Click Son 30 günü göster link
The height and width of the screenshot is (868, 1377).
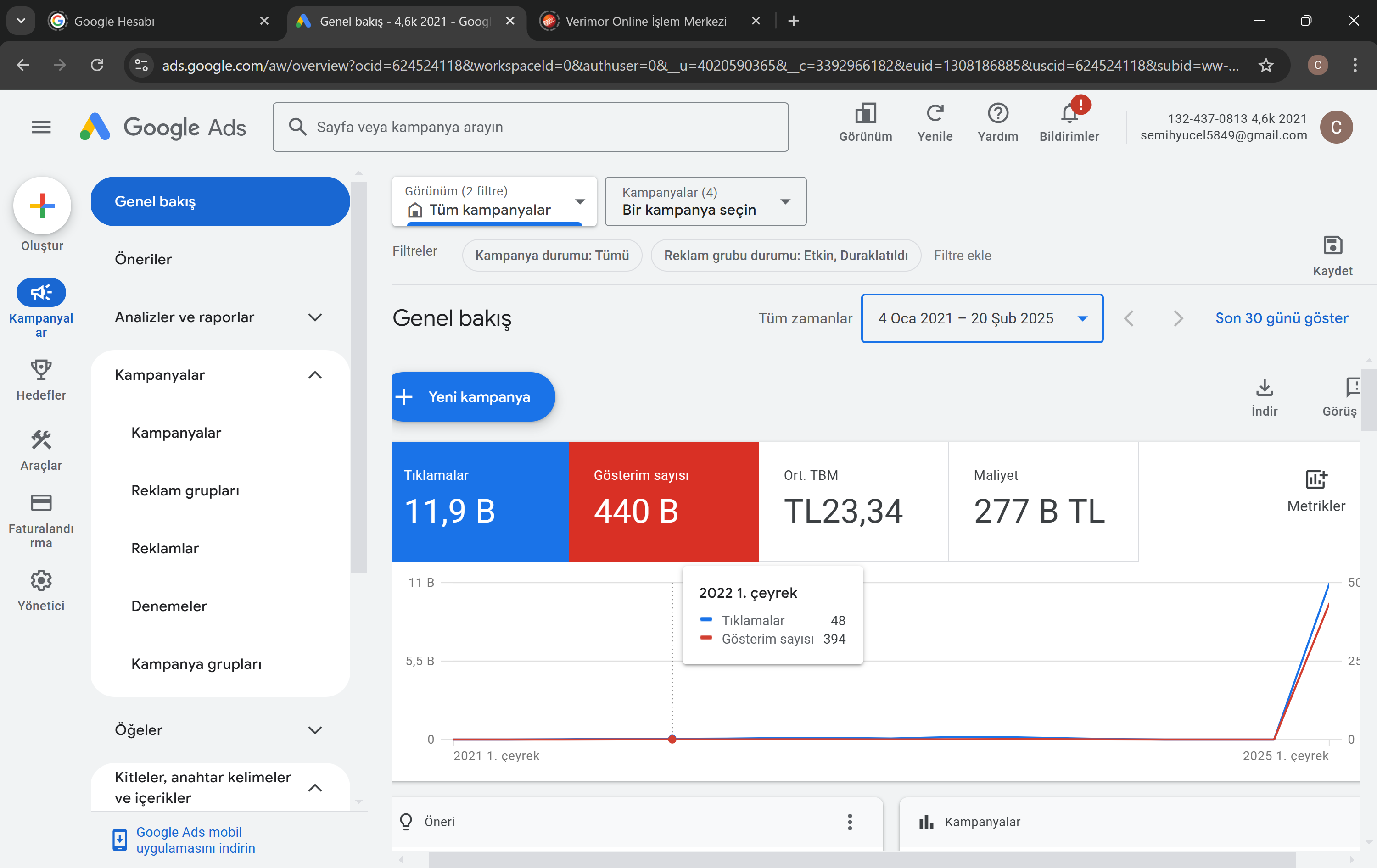click(1281, 318)
